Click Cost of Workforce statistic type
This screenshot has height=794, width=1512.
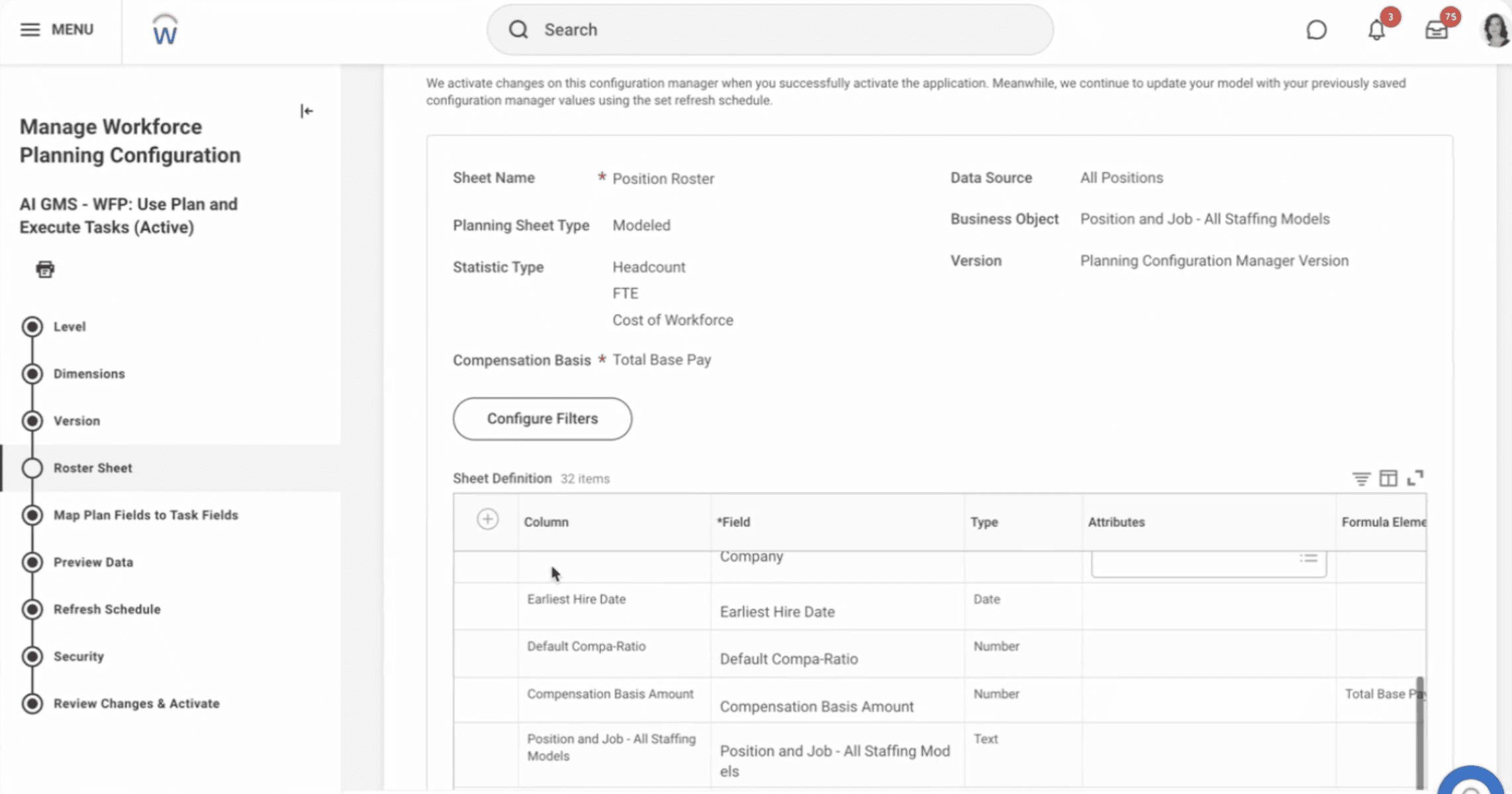[x=673, y=320]
